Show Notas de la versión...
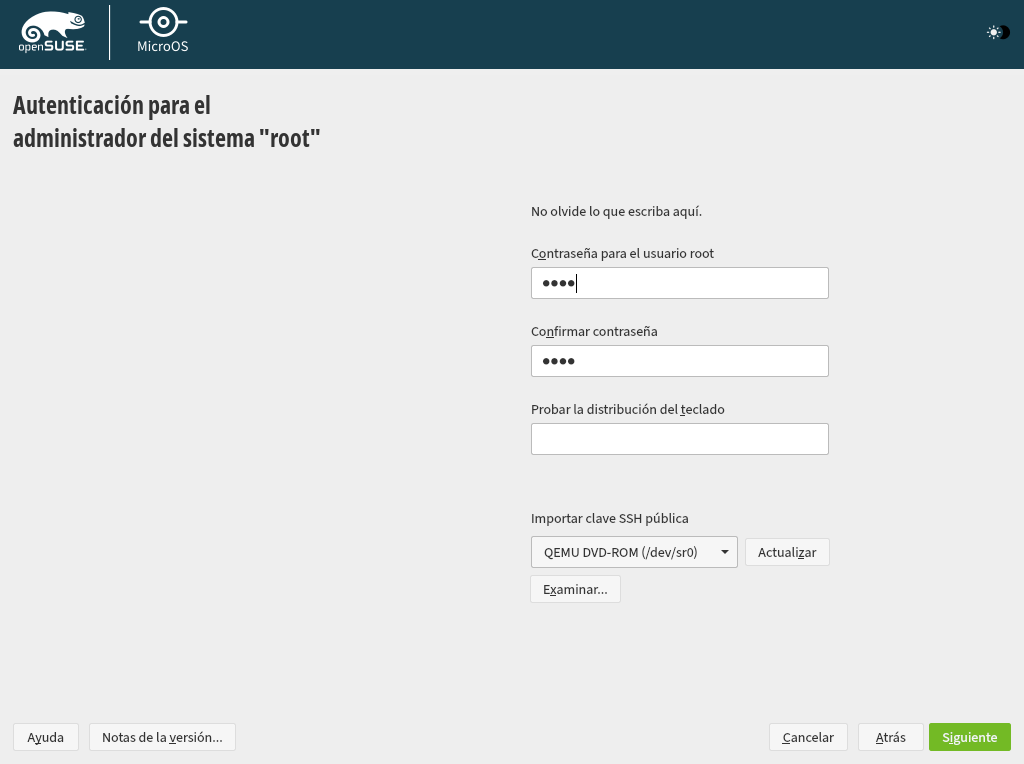Image resolution: width=1024 pixels, height=764 pixels. tap(162, 737)
